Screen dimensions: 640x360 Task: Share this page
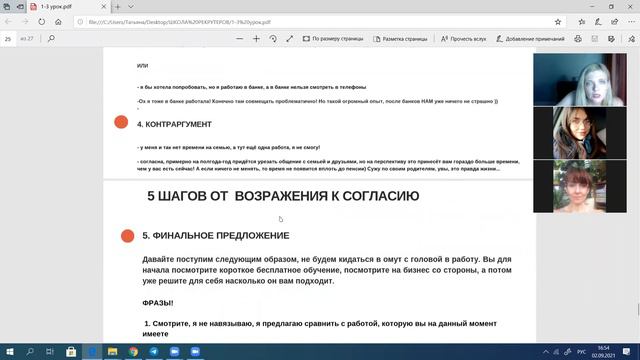coord(615,22)
